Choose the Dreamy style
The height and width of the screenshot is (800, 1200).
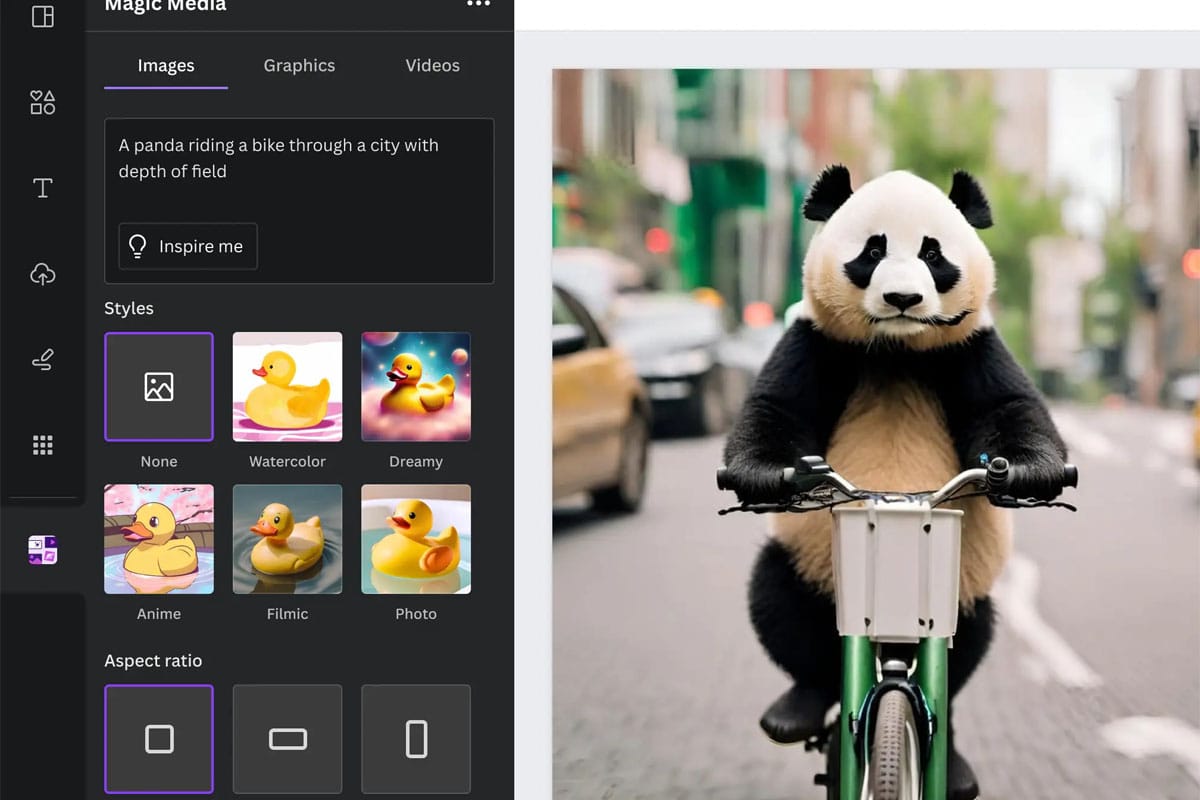[415, 387]
